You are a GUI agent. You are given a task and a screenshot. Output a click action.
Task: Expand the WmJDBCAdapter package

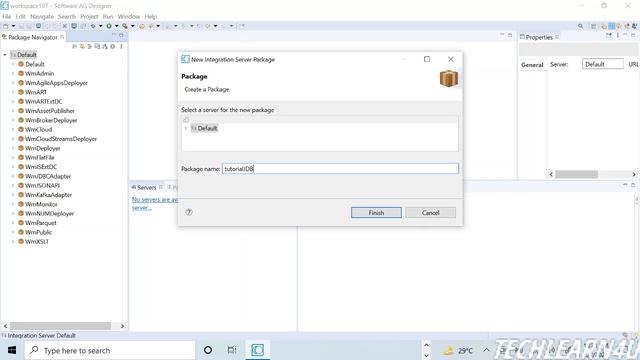click(13, 176)
